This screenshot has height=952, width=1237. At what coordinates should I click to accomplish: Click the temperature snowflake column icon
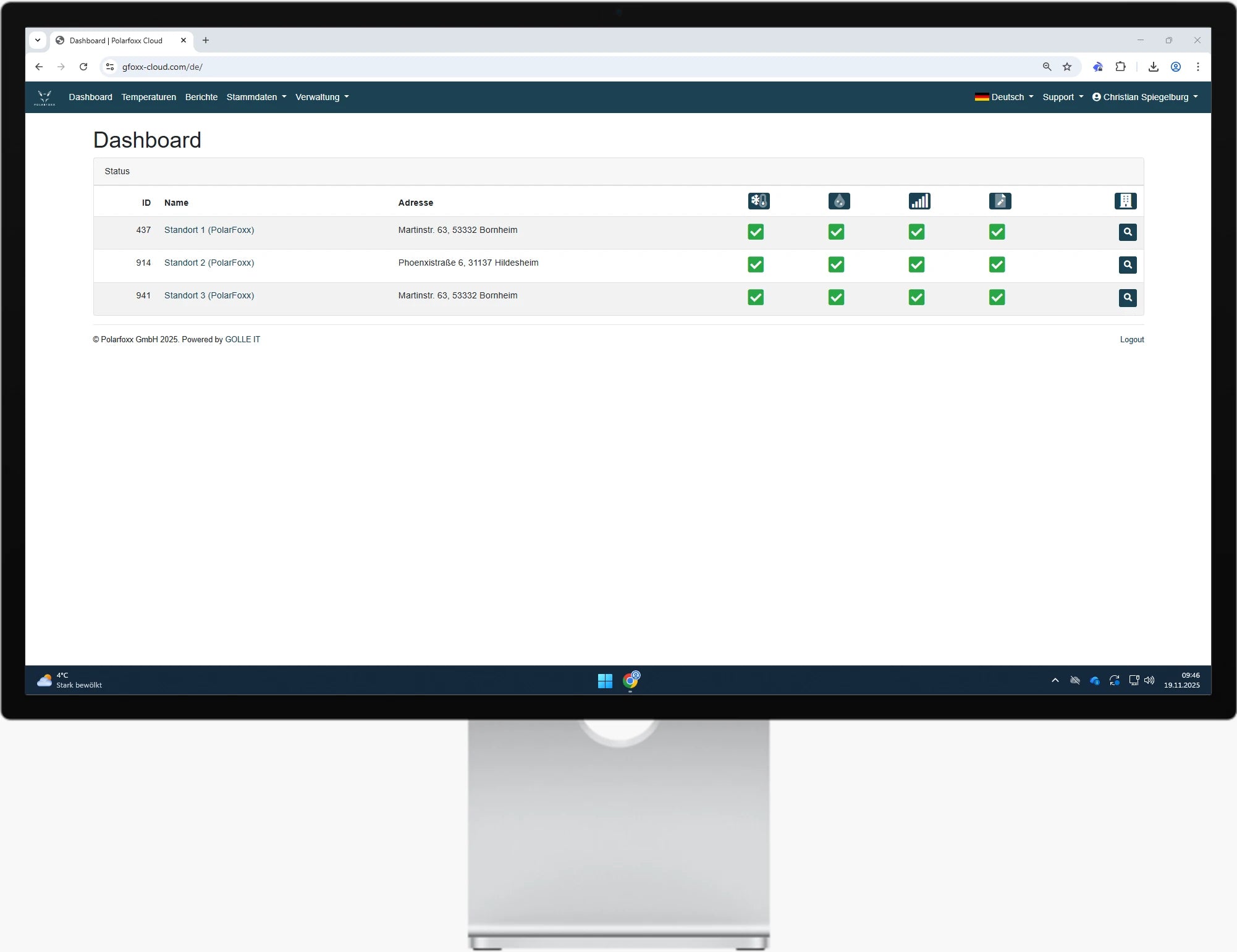click(758, 201)
